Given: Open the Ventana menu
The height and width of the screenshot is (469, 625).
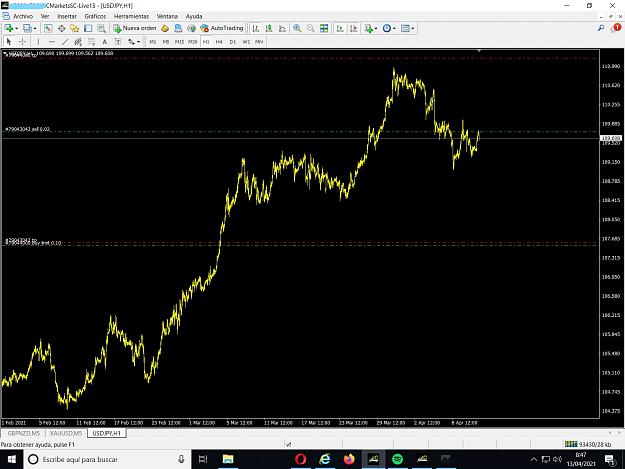Looking at the screenshot, I should [167, 16].
